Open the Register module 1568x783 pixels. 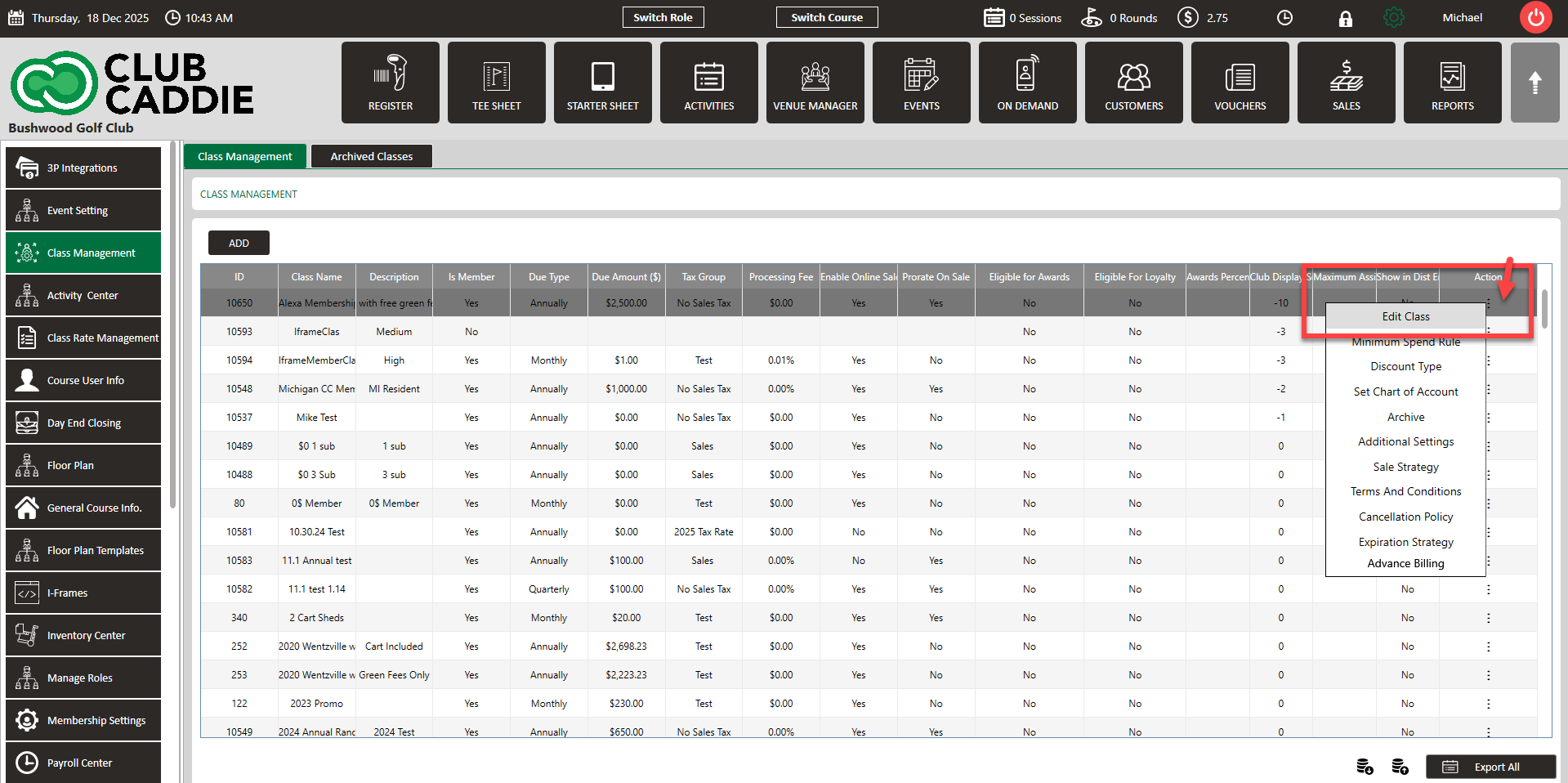tap(390, 83)
